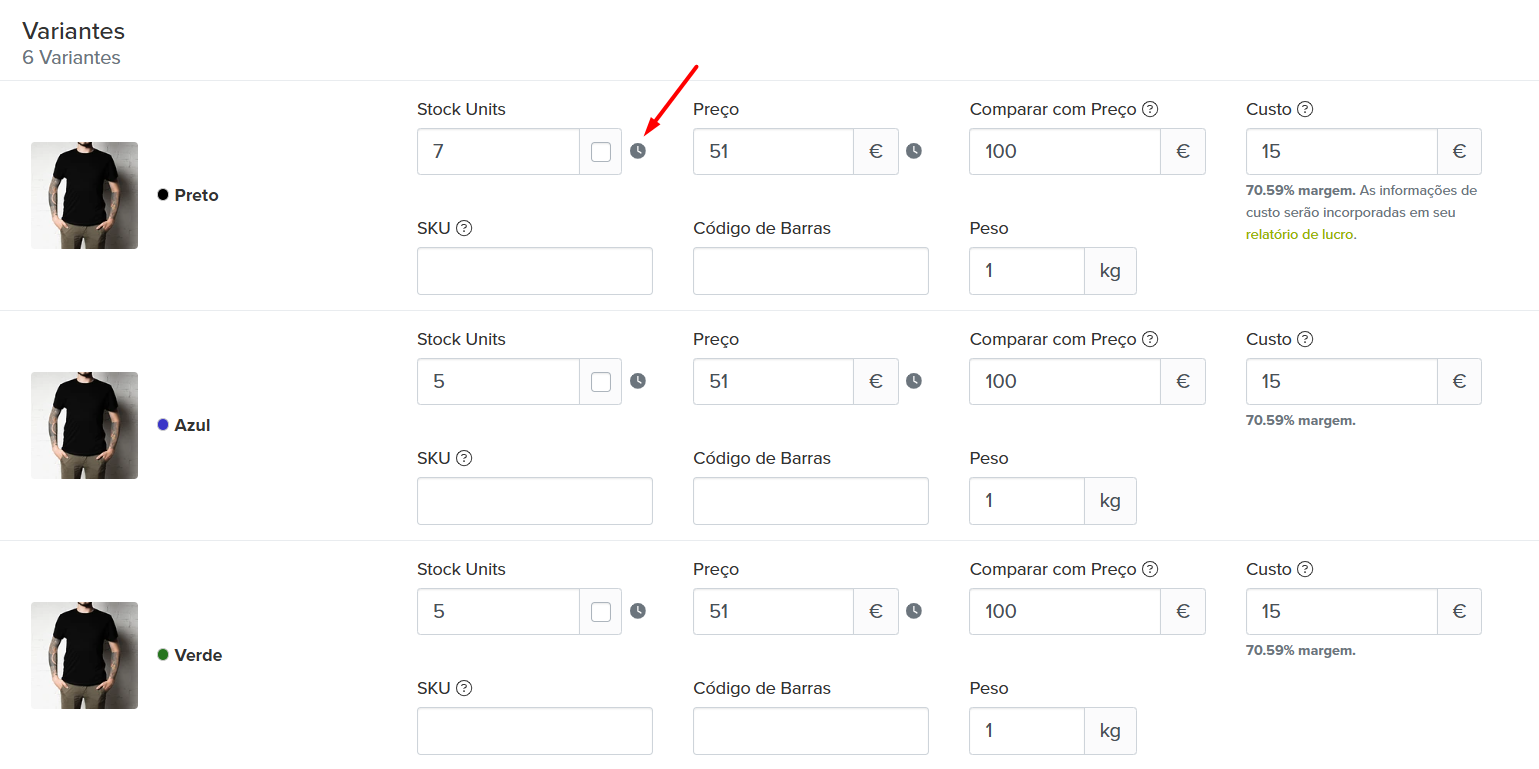Select the Verde Comparar com Preço field
Screen dimensions: 1539x769
coord(1064,612)
